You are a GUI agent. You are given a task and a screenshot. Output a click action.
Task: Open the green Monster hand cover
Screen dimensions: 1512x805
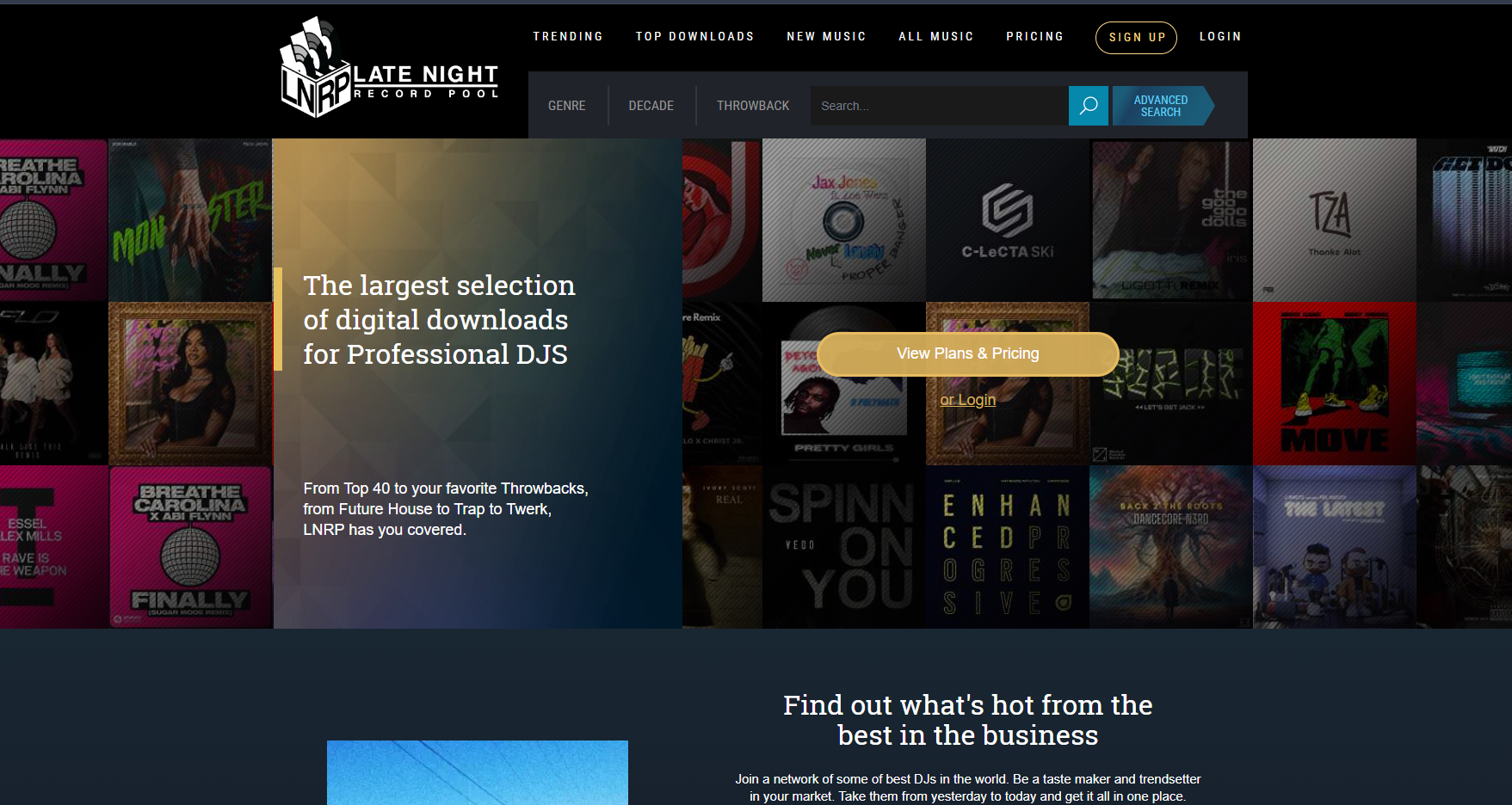coord(190,220)
